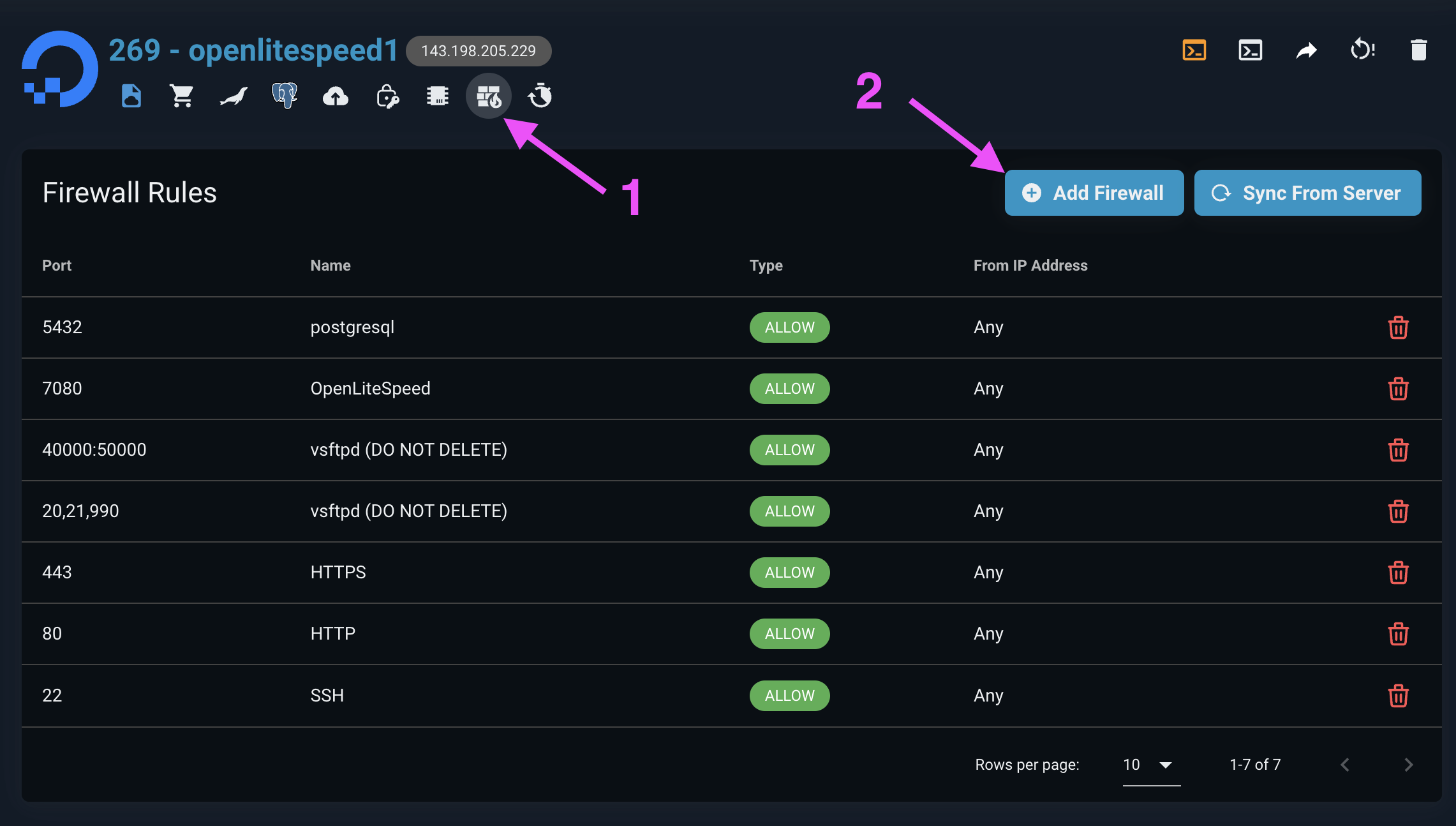The image size is (1456, 826).
Task: Open the Rows per page dropdown
Action: [1148, 765]
